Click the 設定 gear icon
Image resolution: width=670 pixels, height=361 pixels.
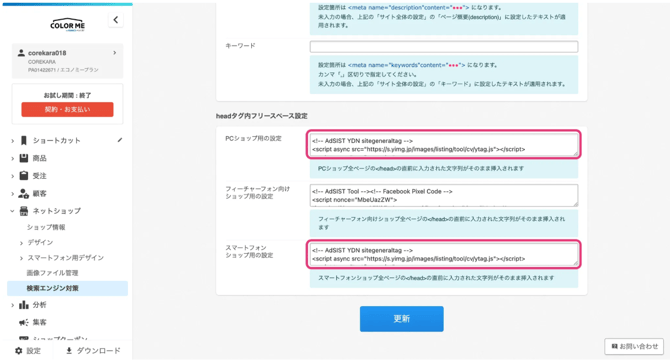18,351
